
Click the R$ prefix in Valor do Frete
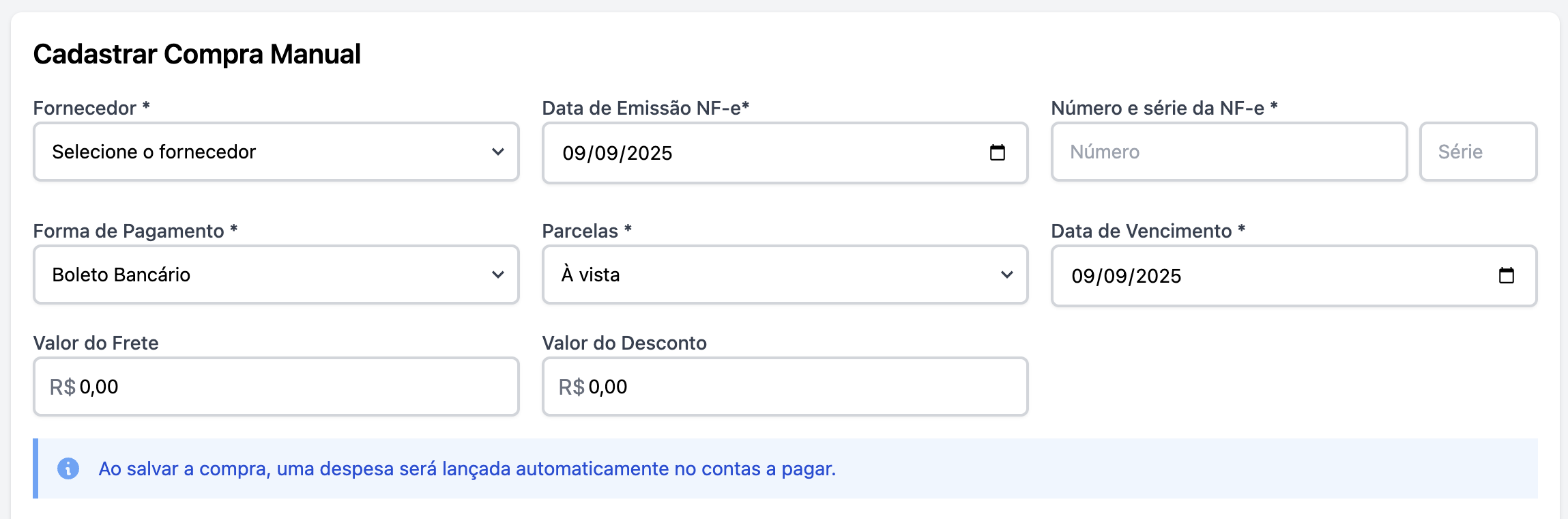[62, 387]
